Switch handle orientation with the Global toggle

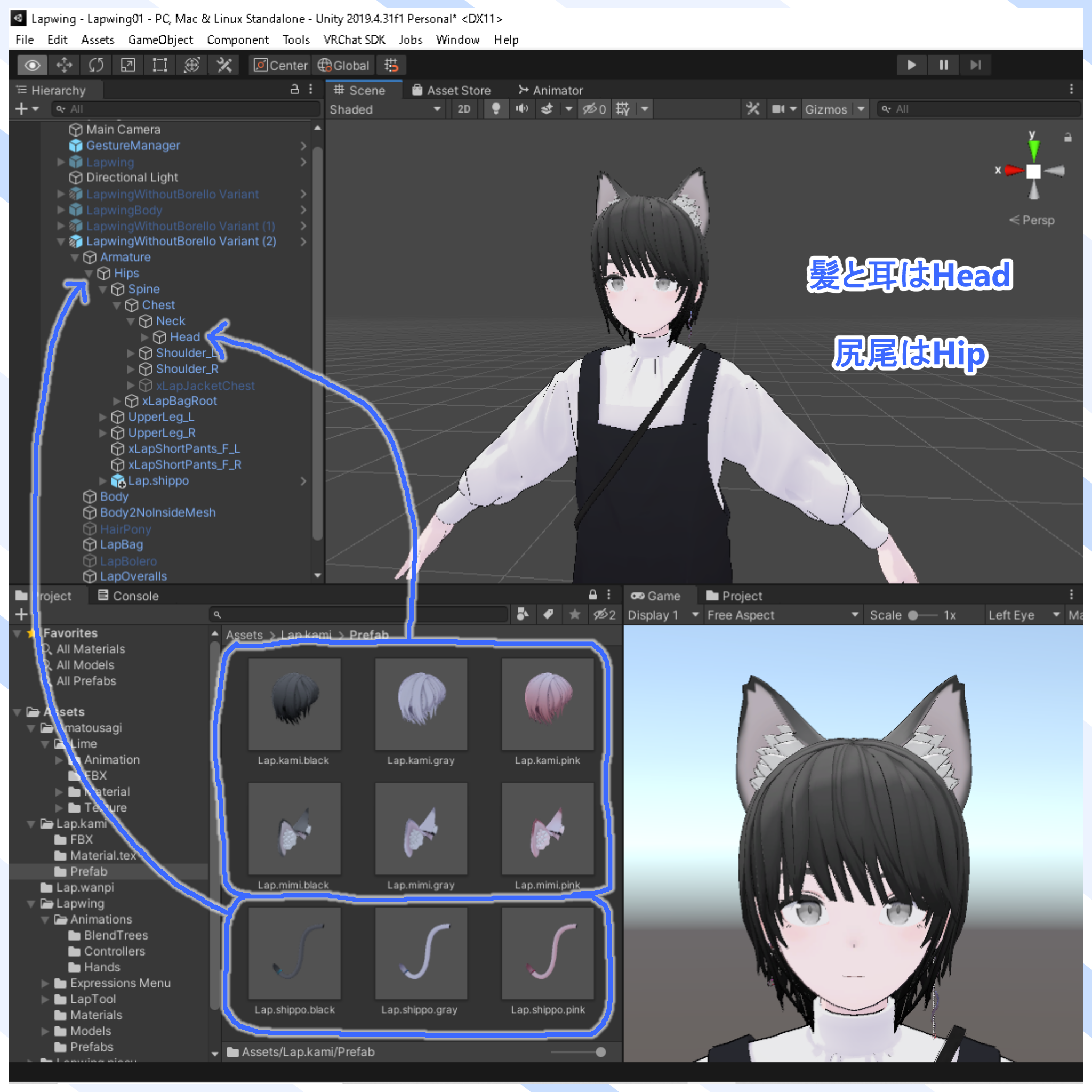pyautogui.click(x=344, y=65)
